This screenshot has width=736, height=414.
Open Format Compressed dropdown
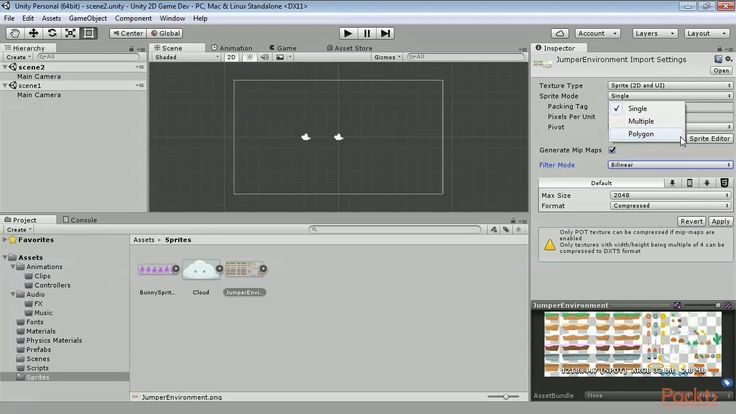click(670, 206)
